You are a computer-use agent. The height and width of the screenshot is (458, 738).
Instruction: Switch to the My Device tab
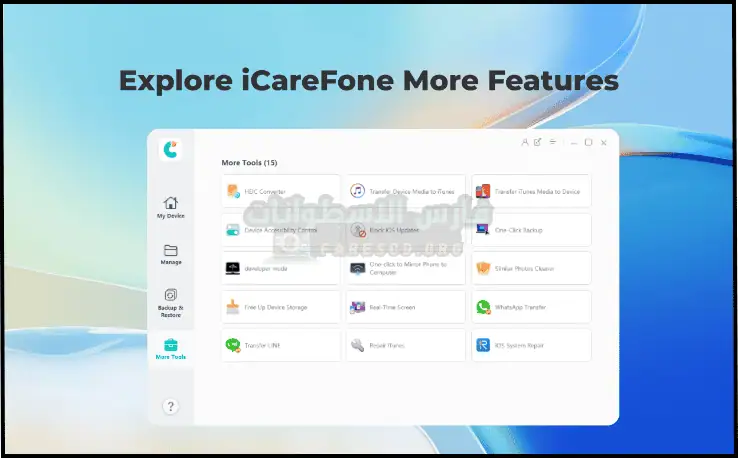(x=170, y=207)
